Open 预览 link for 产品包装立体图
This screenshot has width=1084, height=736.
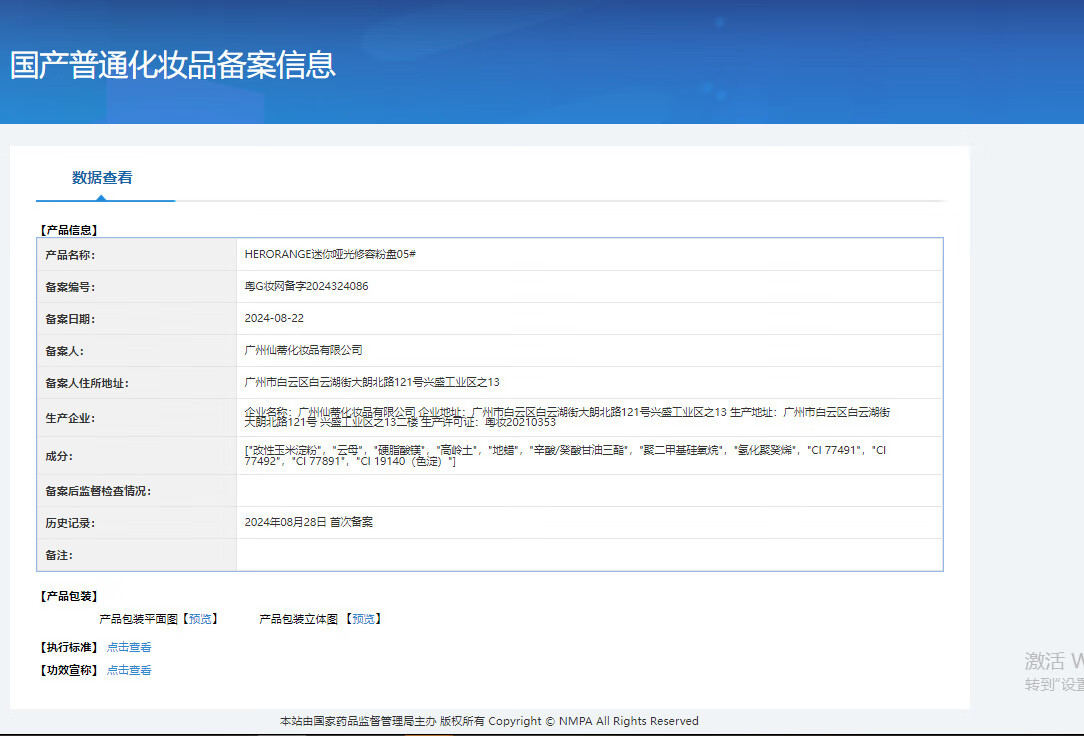(364, 619)
